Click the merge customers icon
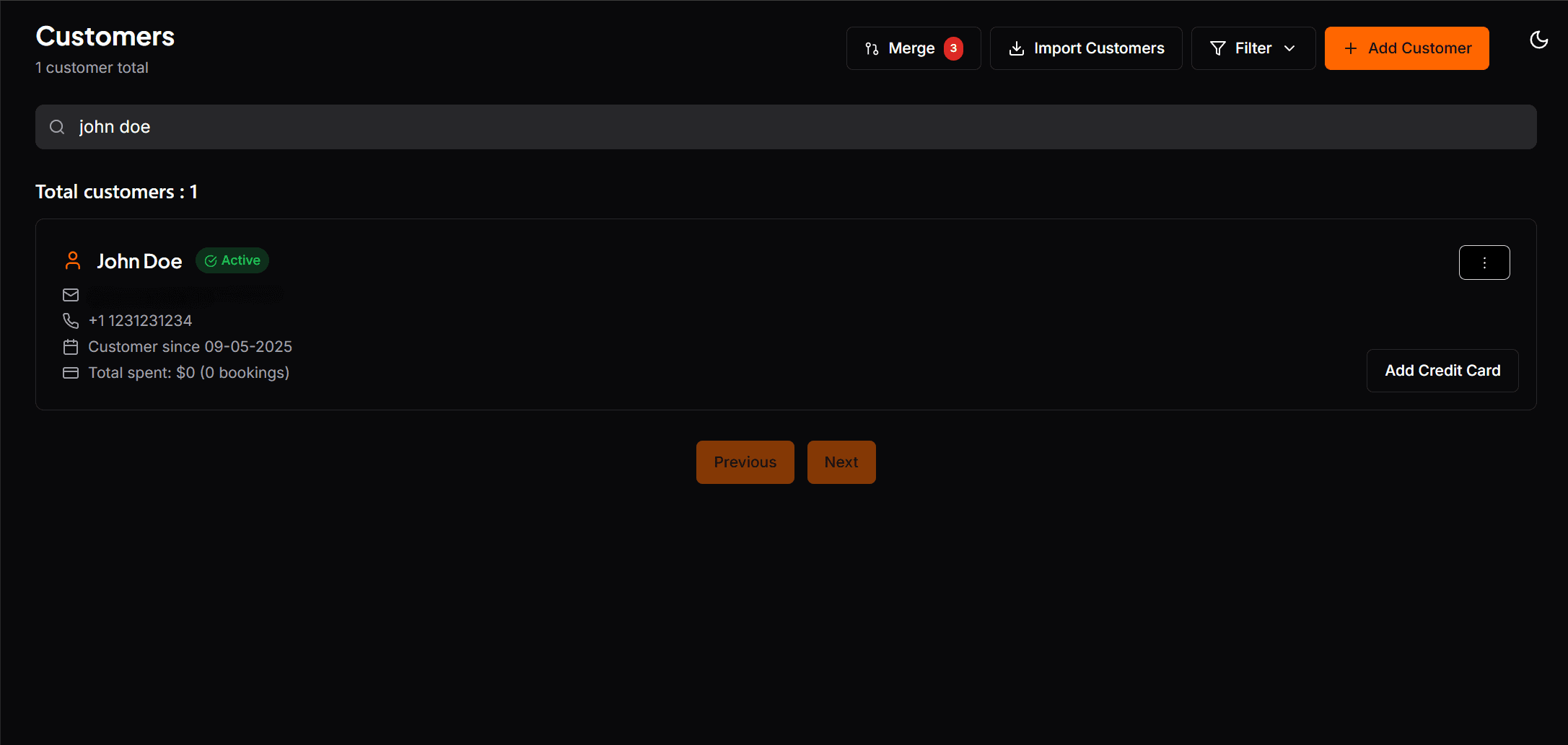 (871, 48)
